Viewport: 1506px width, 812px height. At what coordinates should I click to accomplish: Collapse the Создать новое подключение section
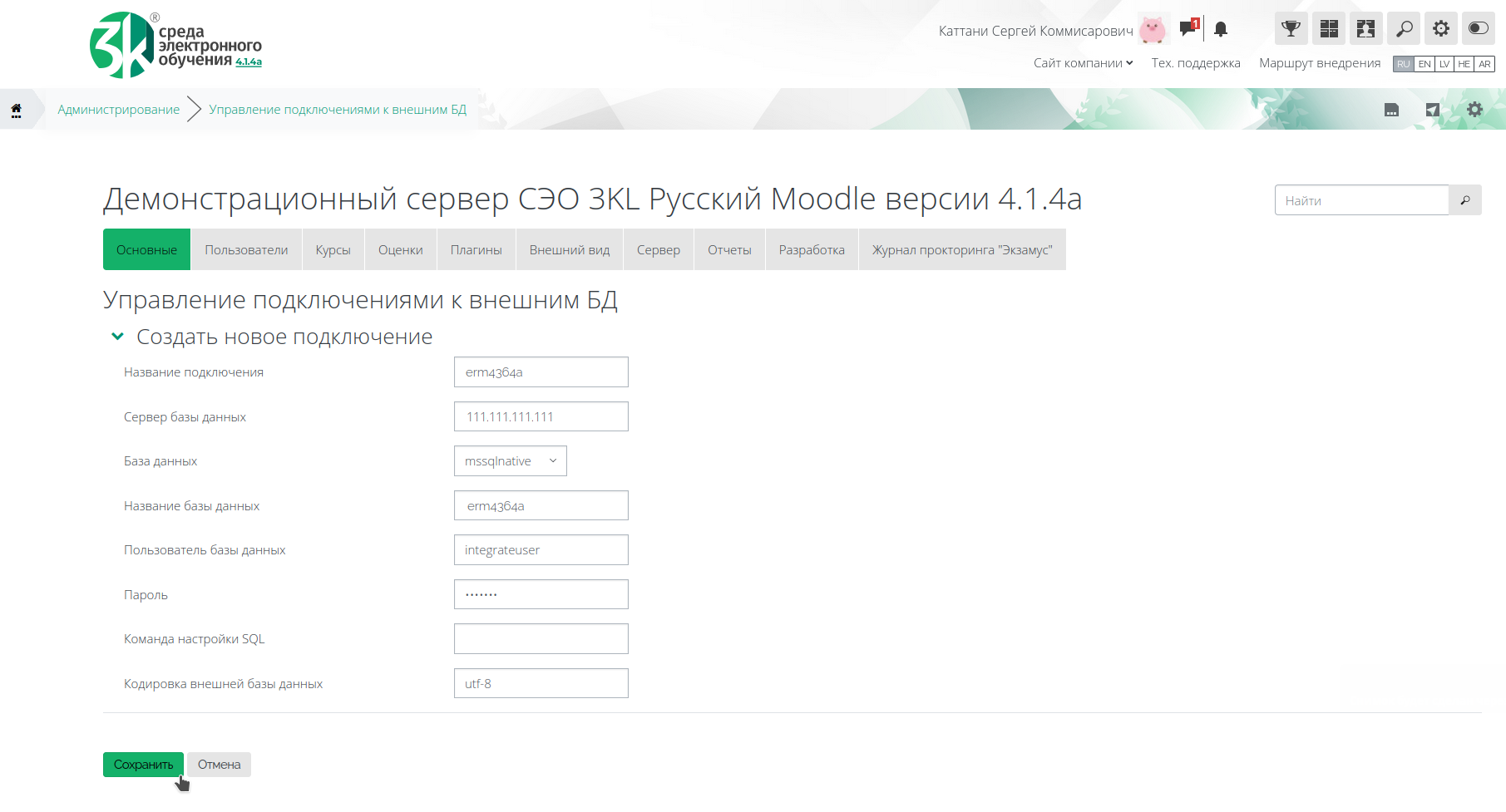pos(118,337)
